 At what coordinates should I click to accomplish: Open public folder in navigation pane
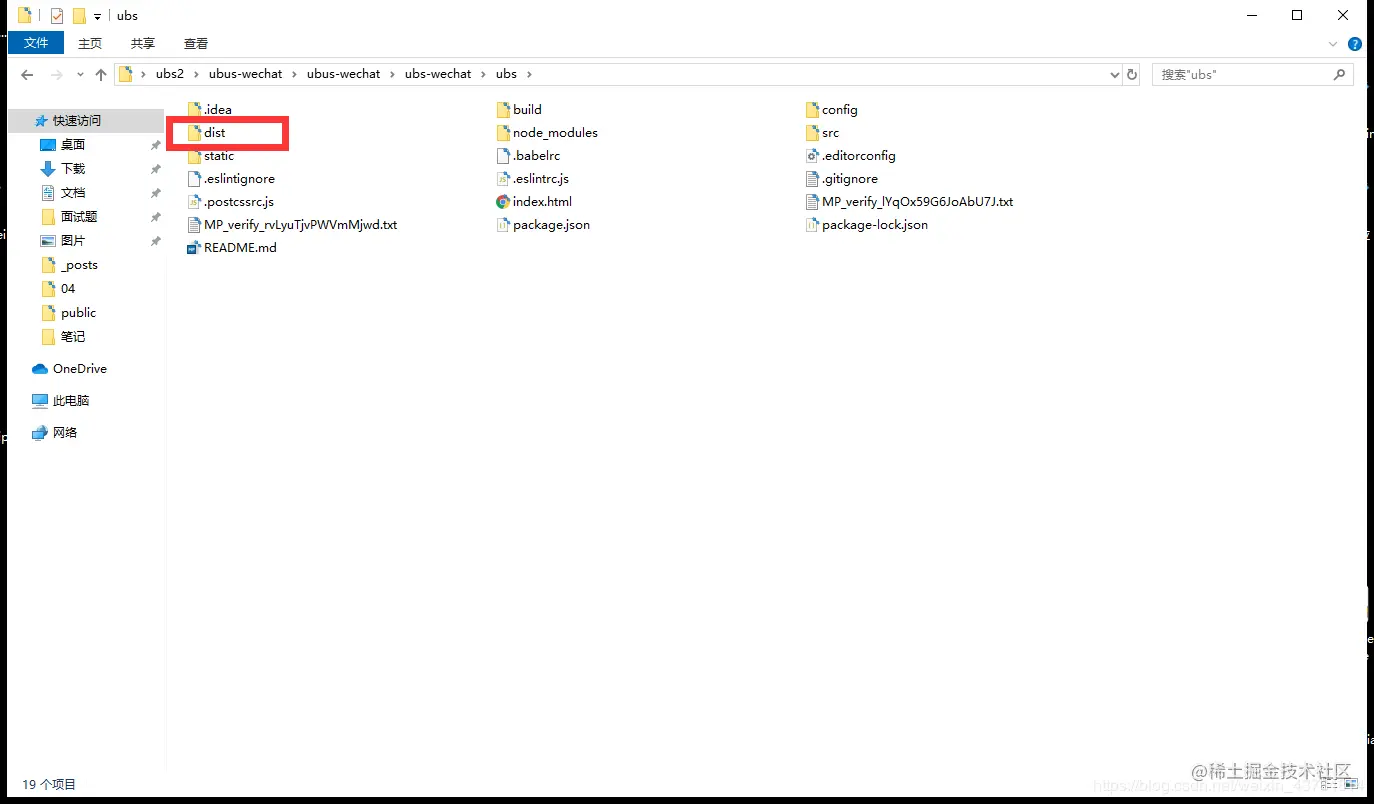[78, 312]
